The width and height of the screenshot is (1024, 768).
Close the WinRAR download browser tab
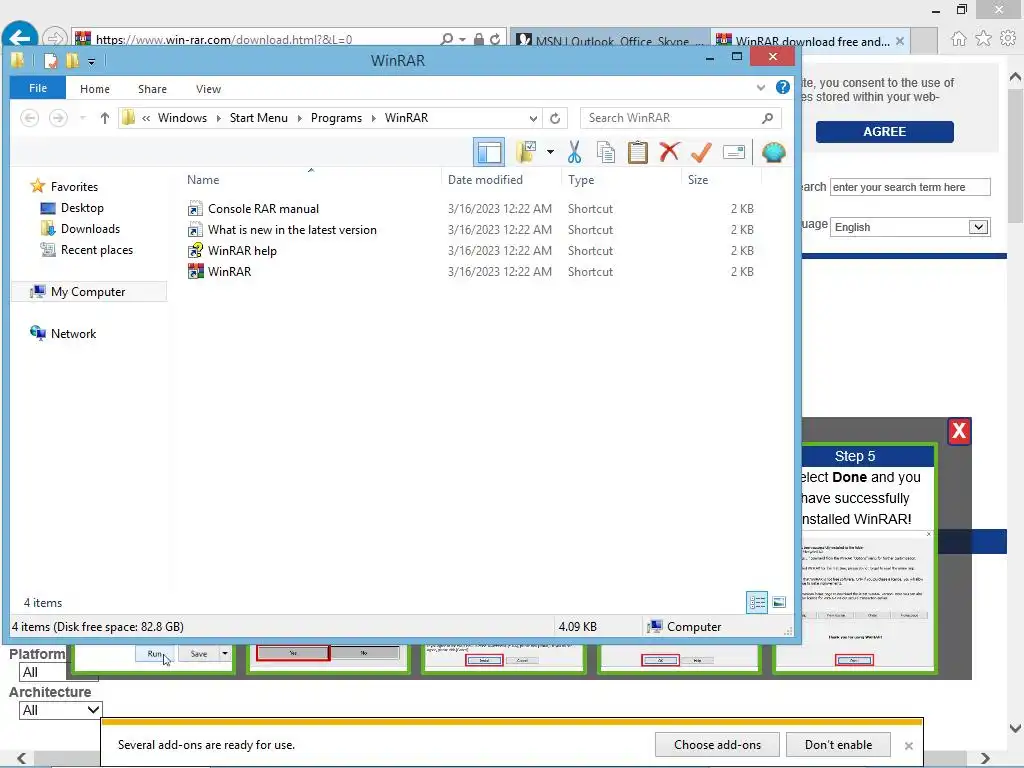(900, 40)
